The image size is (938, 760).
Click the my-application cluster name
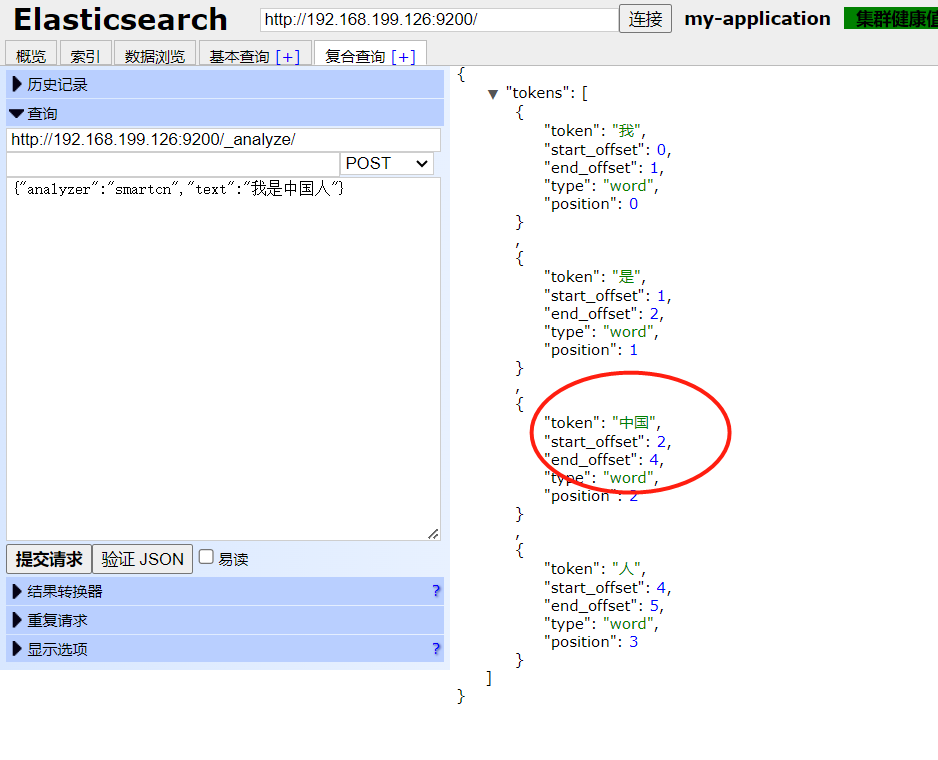[x=757, y=19]
